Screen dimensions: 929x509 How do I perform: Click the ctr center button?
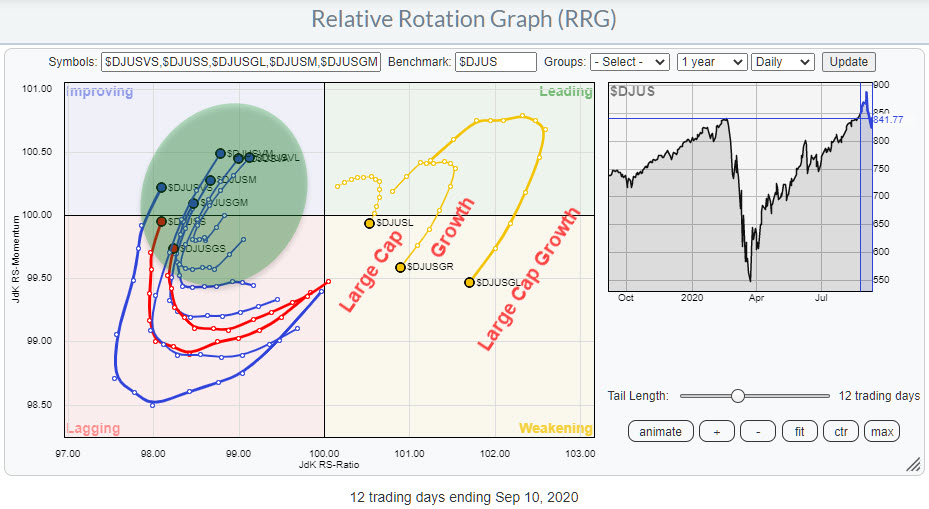pos(838,431)
